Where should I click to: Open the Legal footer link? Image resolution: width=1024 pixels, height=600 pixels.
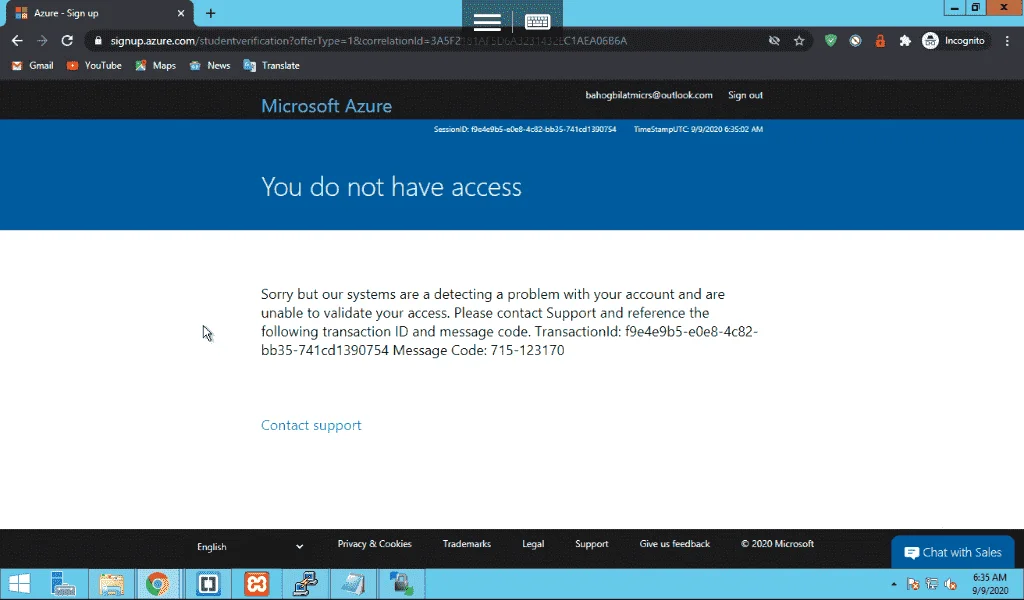(x=533, y=544)
